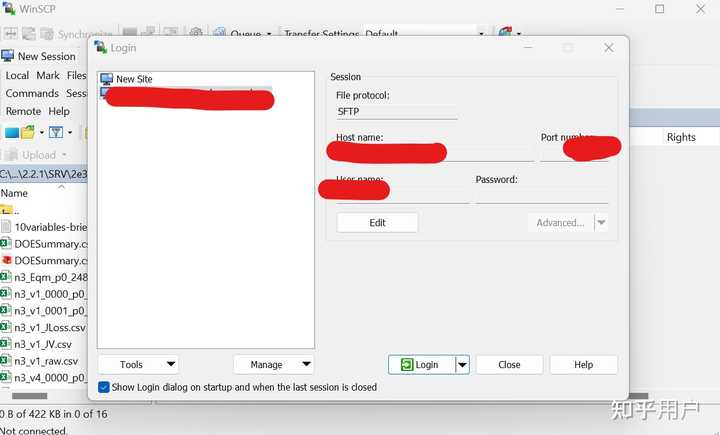Click the local panel horizontal scrollbar
The height and width of the screenshot is (435, 720).
30,395
